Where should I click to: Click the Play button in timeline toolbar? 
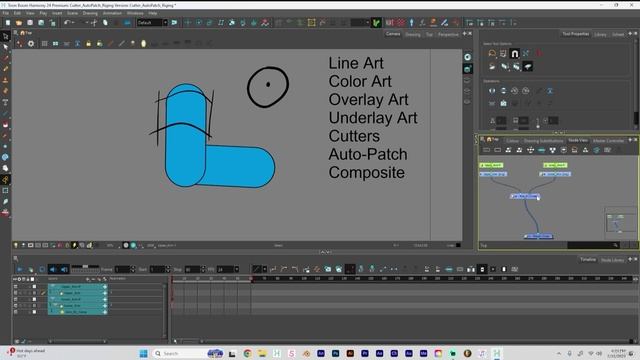(20, 269)
